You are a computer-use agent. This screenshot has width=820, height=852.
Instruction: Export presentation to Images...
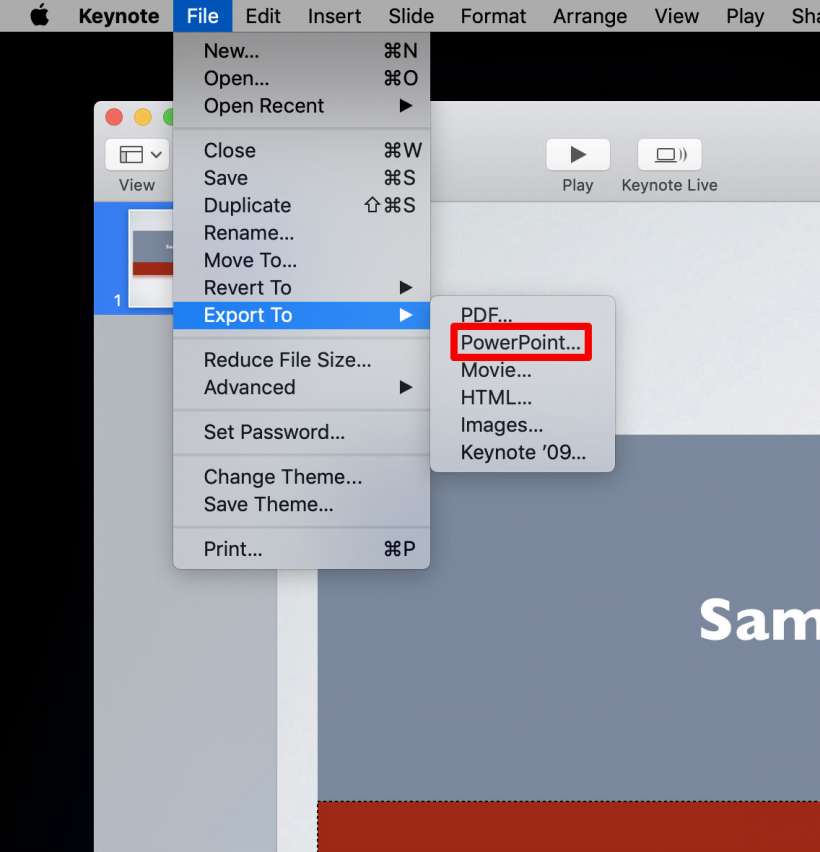coord(522,425)
